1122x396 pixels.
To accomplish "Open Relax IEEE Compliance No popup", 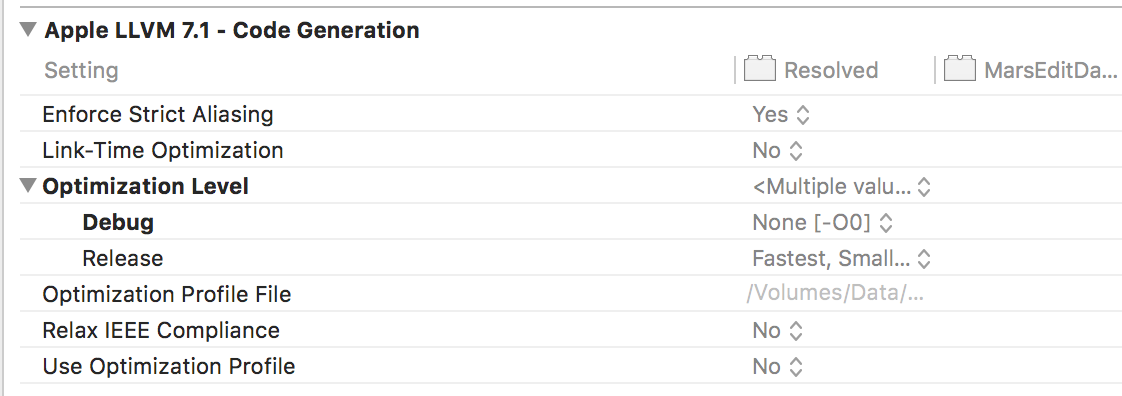I will (x=778, y=330).
